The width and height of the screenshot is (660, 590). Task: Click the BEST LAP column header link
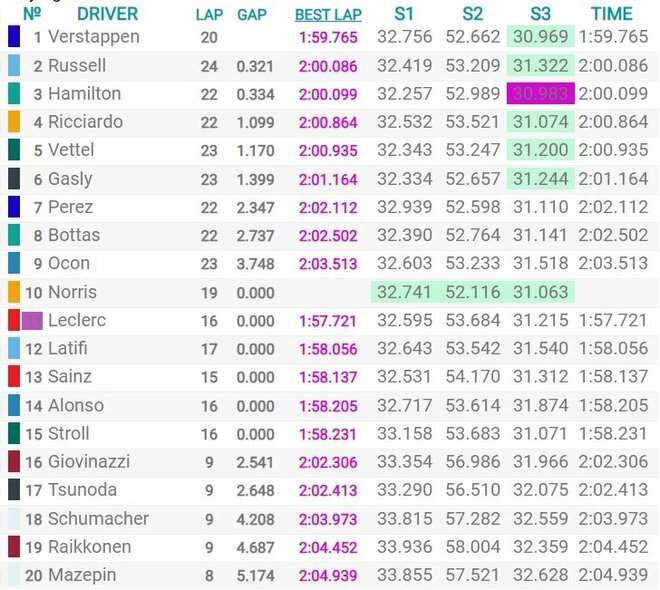328,15
